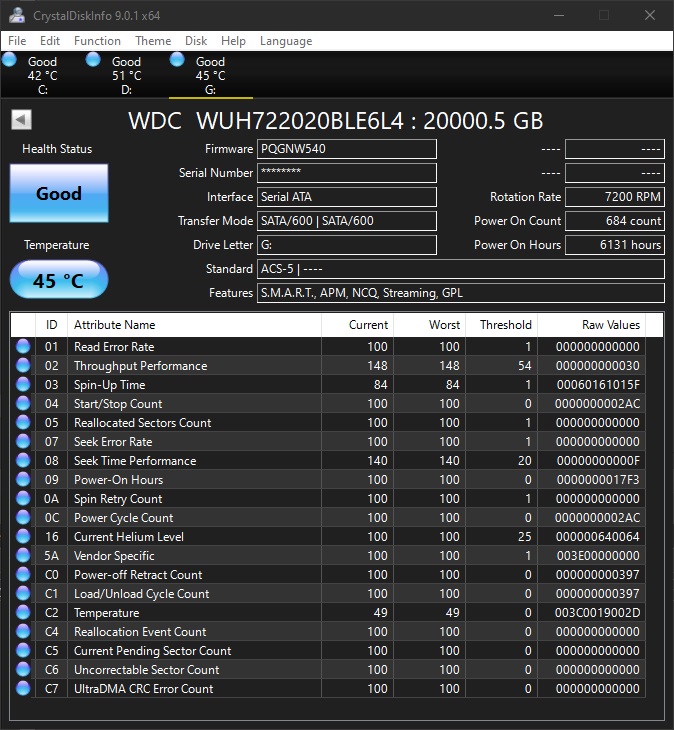The image size is (674, 730).
Task: Click the Attribute Name column header
Action: coord(194,325)
